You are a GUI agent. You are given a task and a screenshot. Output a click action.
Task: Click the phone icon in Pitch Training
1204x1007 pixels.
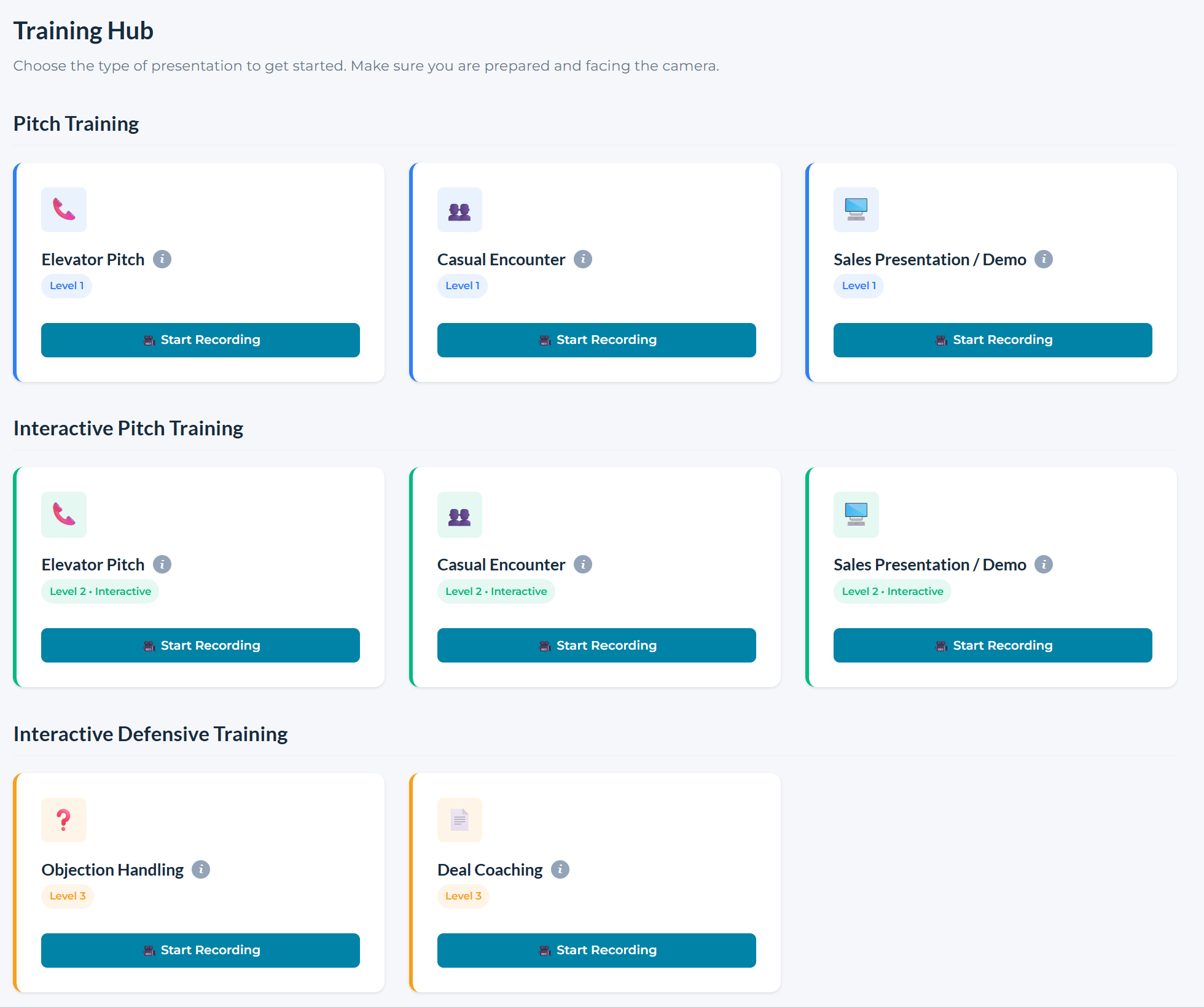64,209
